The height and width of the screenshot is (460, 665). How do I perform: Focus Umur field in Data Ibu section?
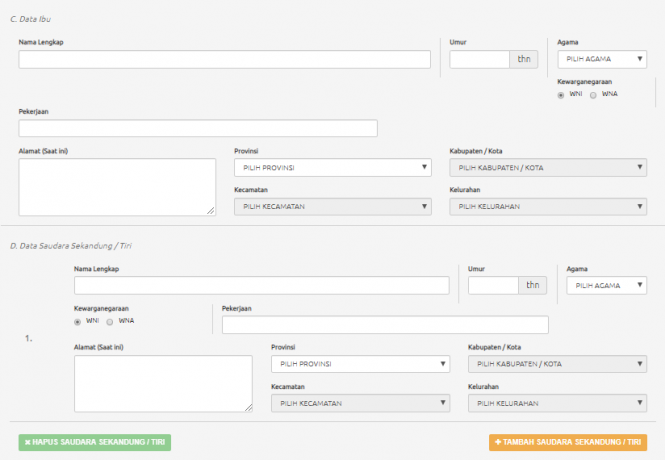[479, 59]
